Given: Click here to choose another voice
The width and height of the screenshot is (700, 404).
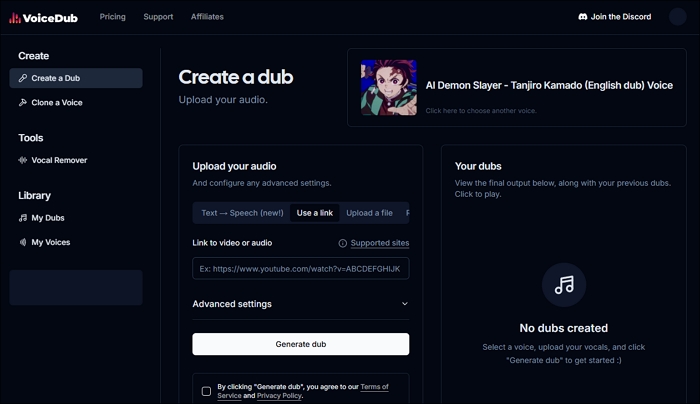Looking at the screenshot, I should [x=481, y=111].
